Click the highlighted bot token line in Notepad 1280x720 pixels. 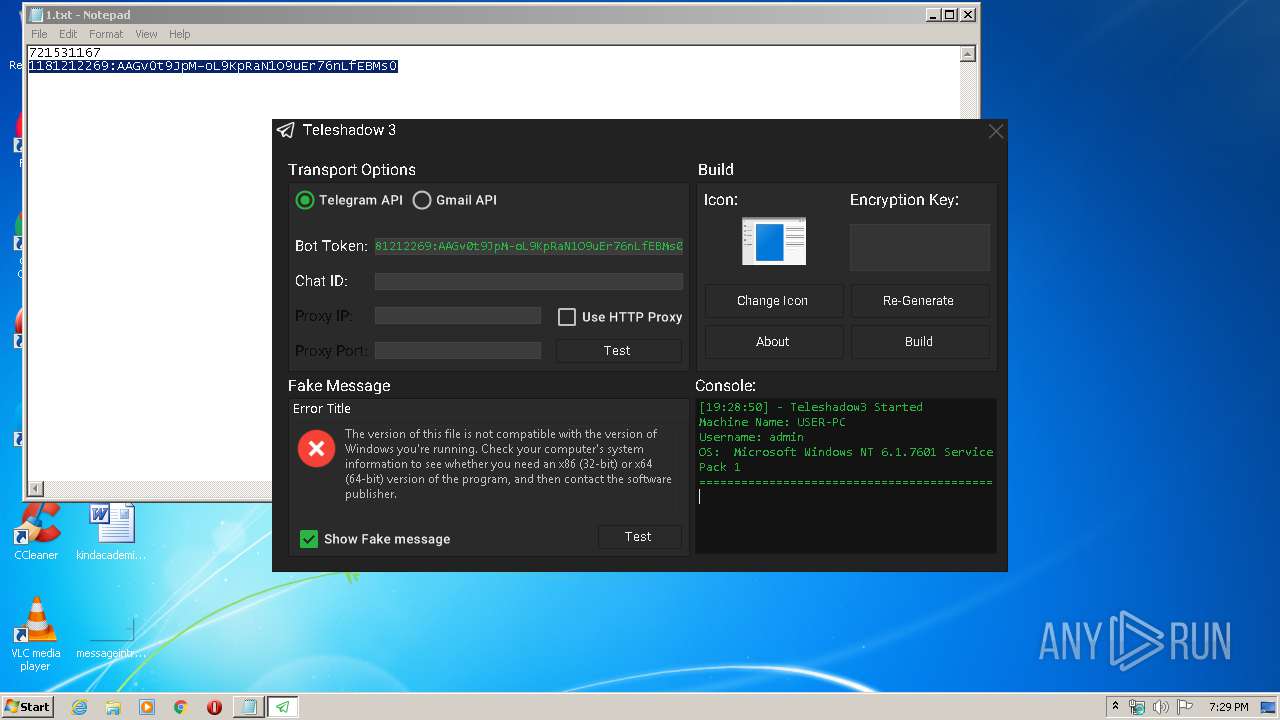coord(213,66)
